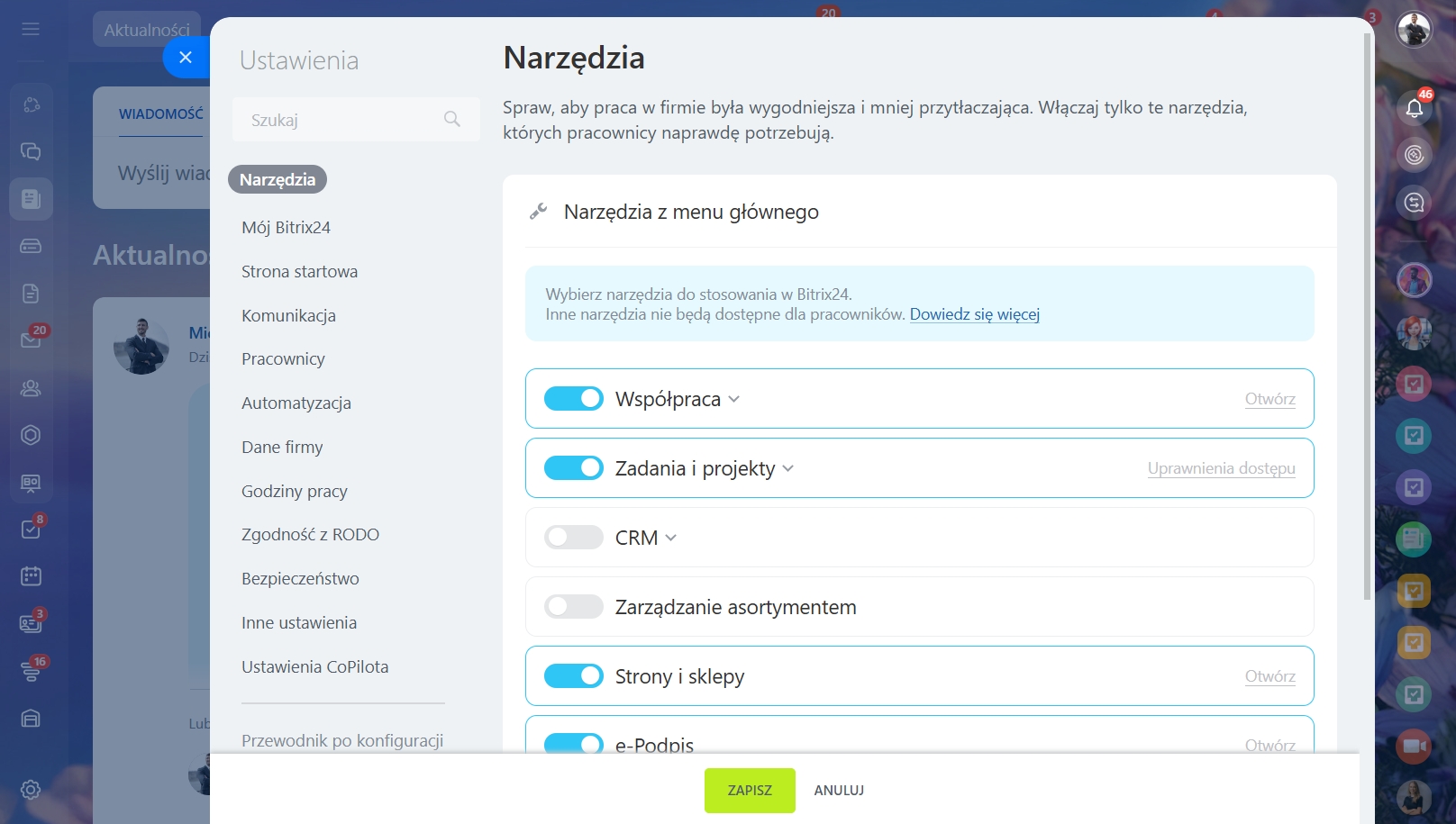Viewport: 1456px width, 824px height.
Task: Open the Automatyzacja settings section
Action: point(296,403)
